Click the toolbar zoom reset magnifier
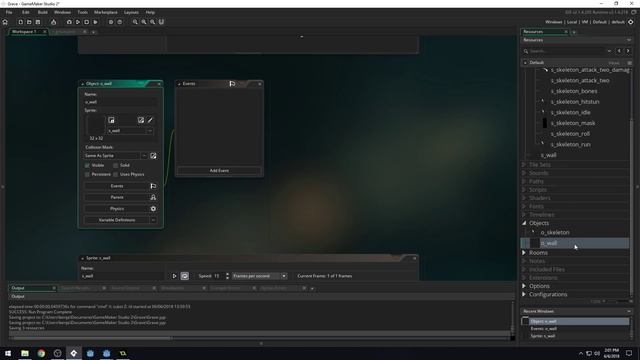Viewport: 640px width, 360px height. click(144, 22)
